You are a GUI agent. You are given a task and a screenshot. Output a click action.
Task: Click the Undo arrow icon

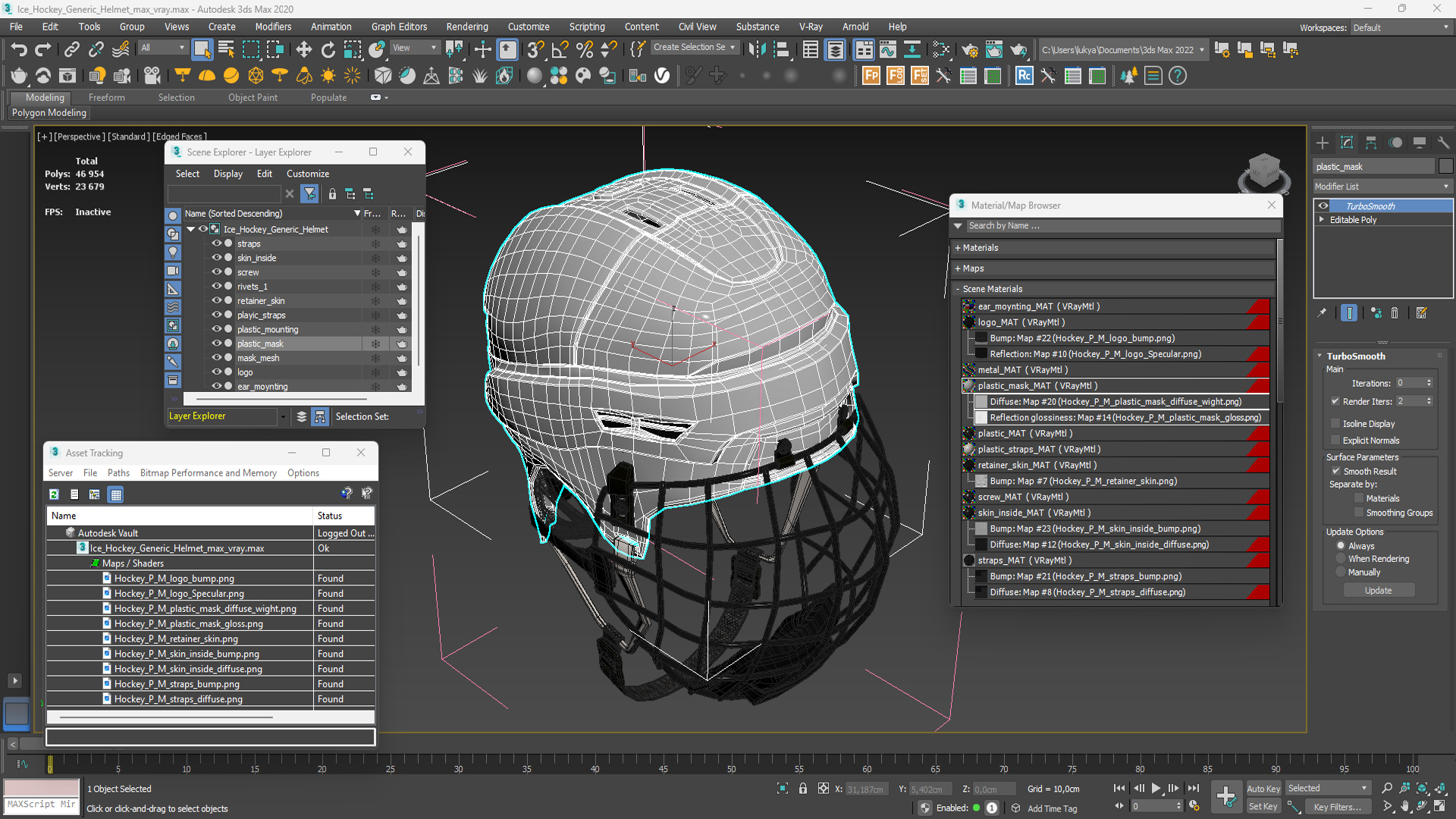point(19,50)
